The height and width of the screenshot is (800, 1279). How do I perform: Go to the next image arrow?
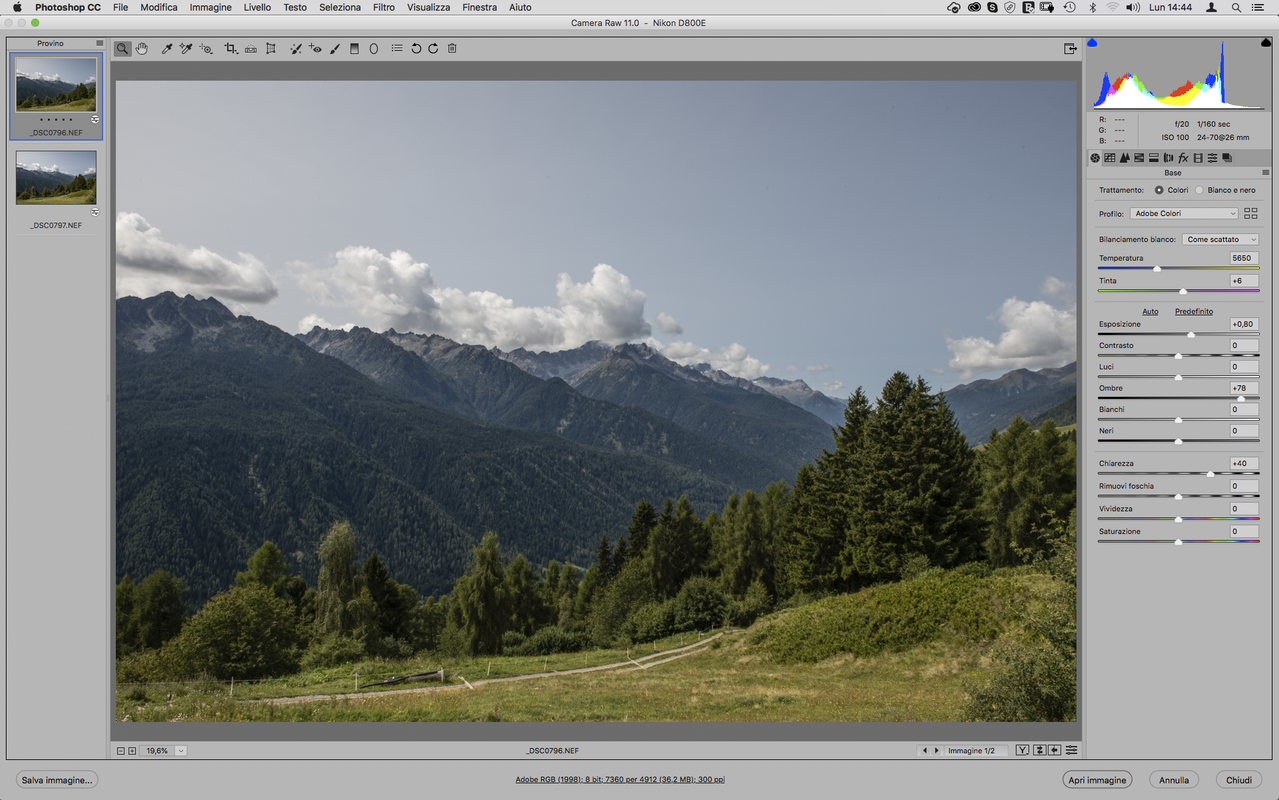[x=937, y=750]
